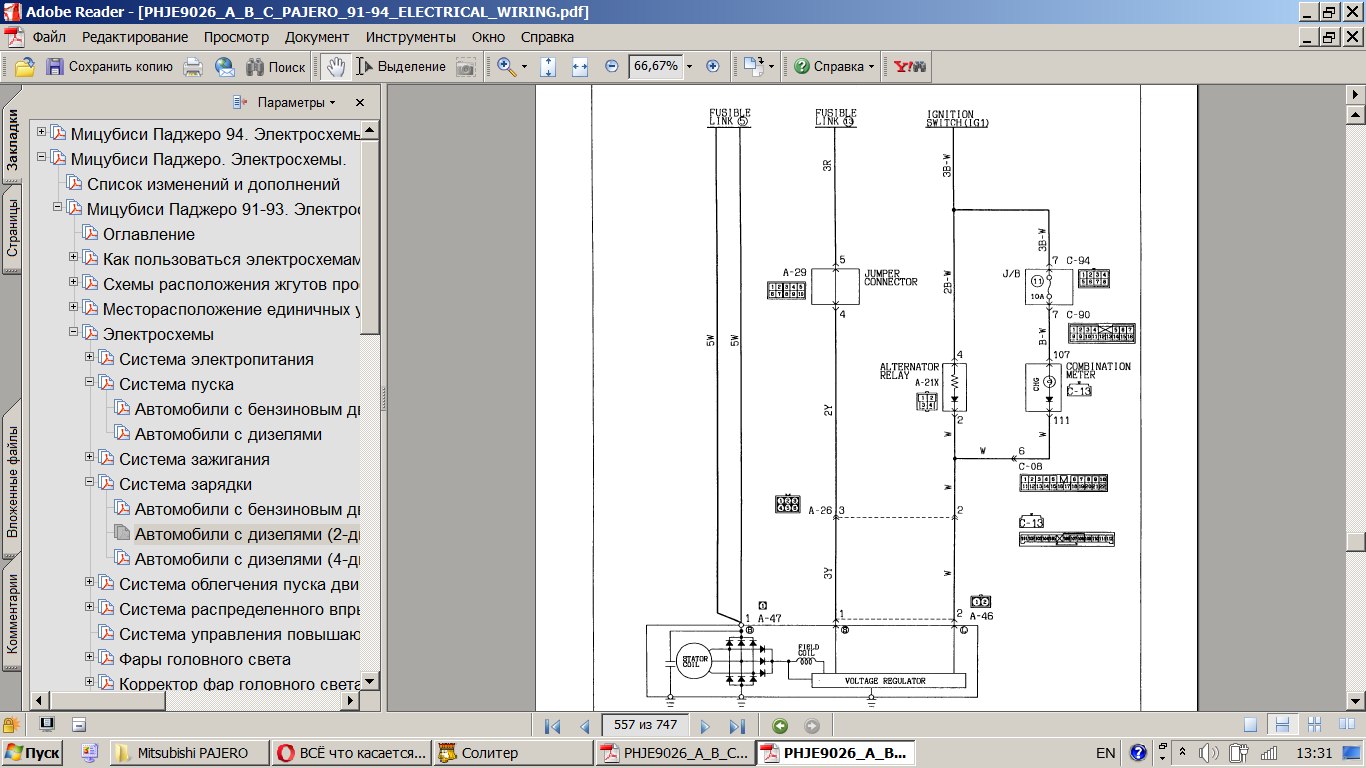
Task: Expand the Система электропитания bookmark
Action: (90, 359)
